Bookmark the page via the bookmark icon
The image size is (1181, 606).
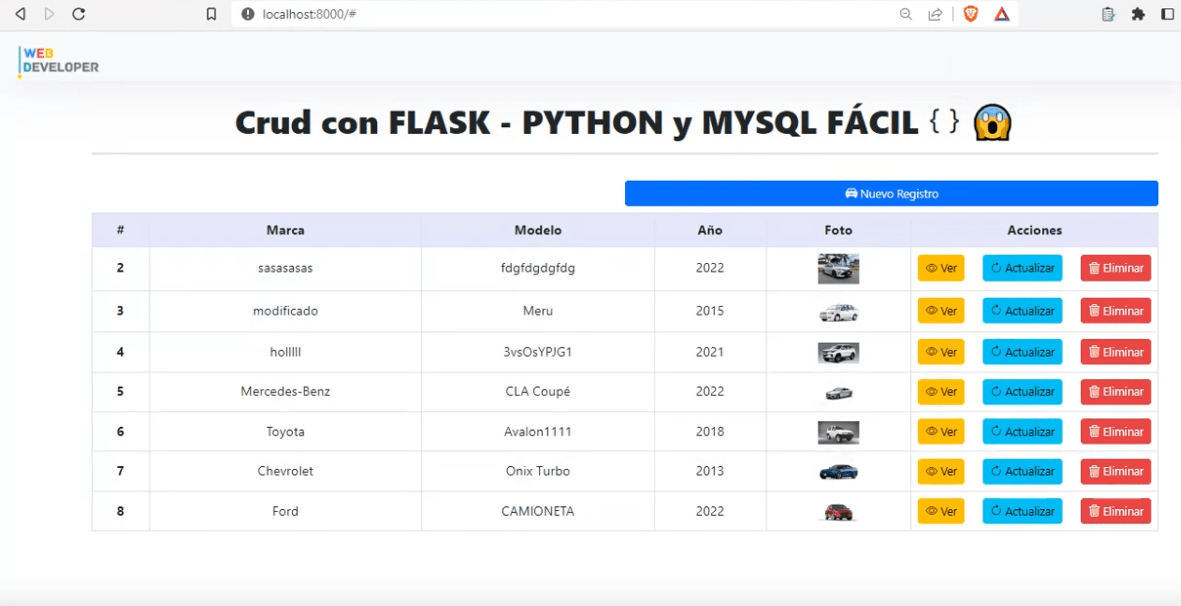point(209,14)
